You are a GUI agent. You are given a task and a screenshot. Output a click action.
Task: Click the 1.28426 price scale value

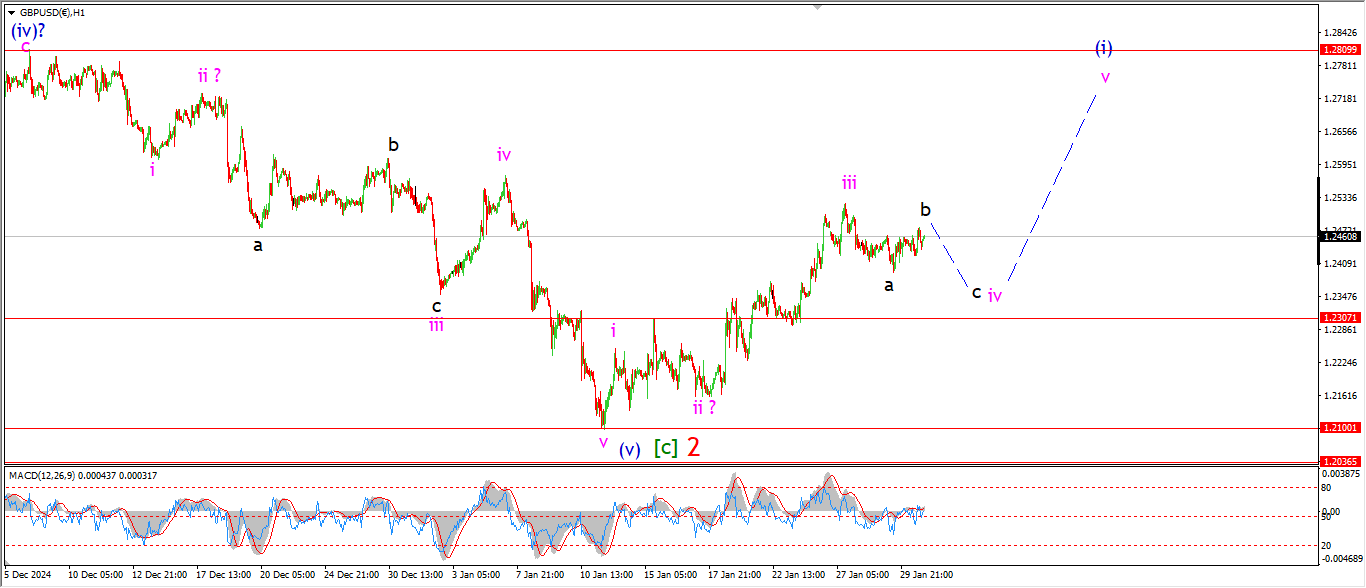[x=1340, y=33]
